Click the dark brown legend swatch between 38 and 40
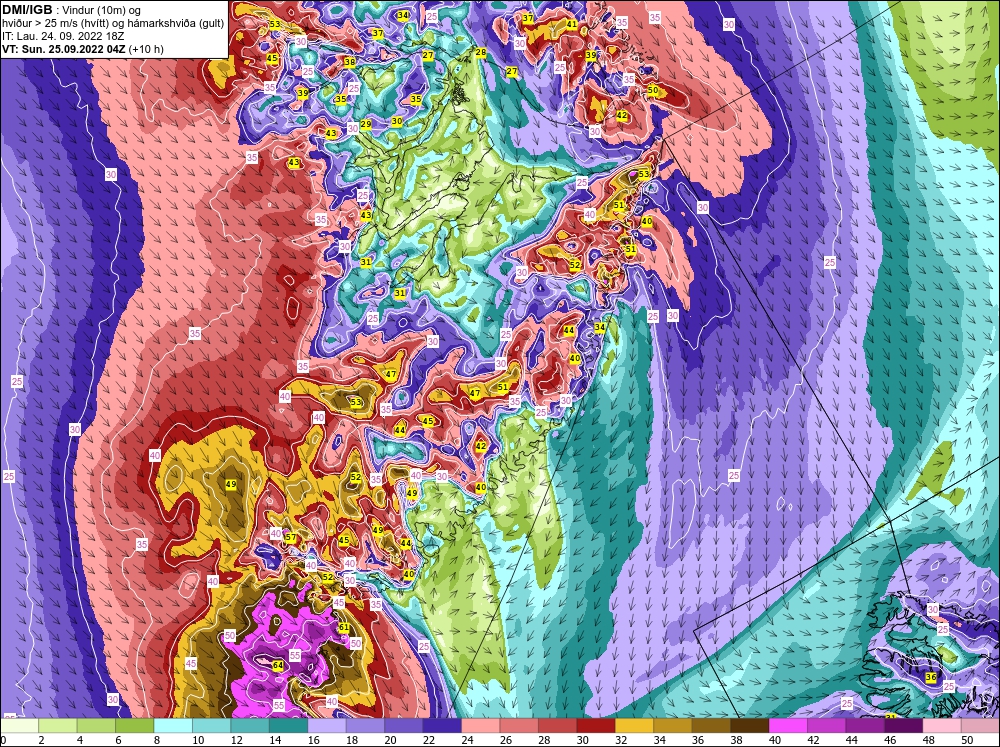1000x747 pixels. coord(750,725)
